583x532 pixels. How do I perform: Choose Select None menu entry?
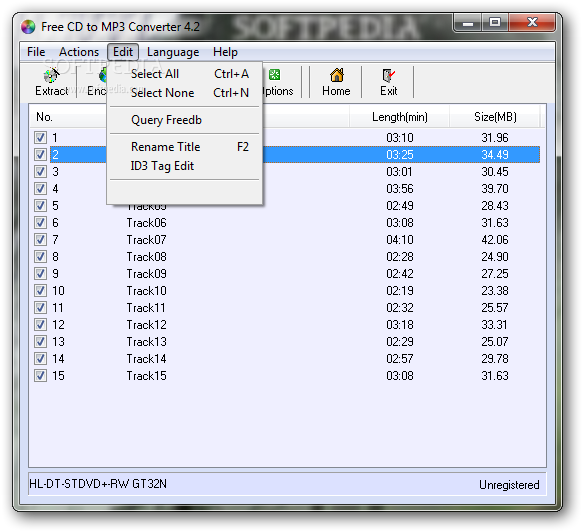point(185,93)
